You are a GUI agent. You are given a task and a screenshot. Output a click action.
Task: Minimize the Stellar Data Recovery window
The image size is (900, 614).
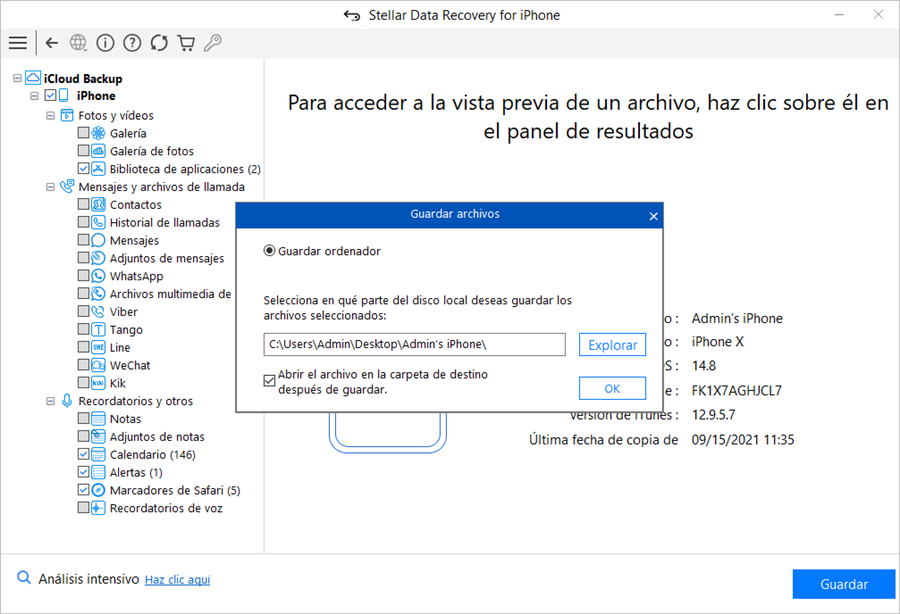[x=839, y=15]
